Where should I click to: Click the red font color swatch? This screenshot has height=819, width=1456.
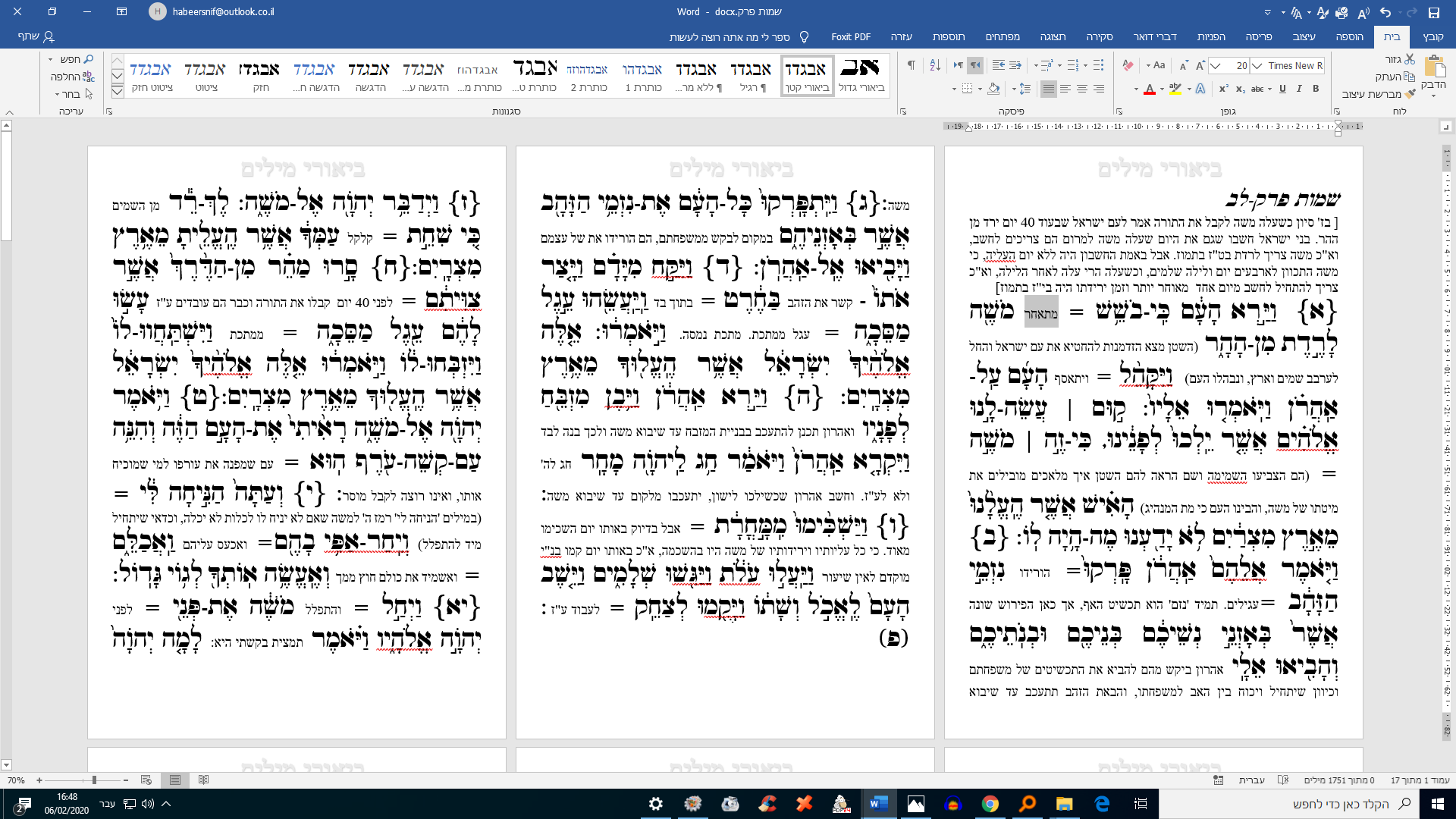point(1150,90)
